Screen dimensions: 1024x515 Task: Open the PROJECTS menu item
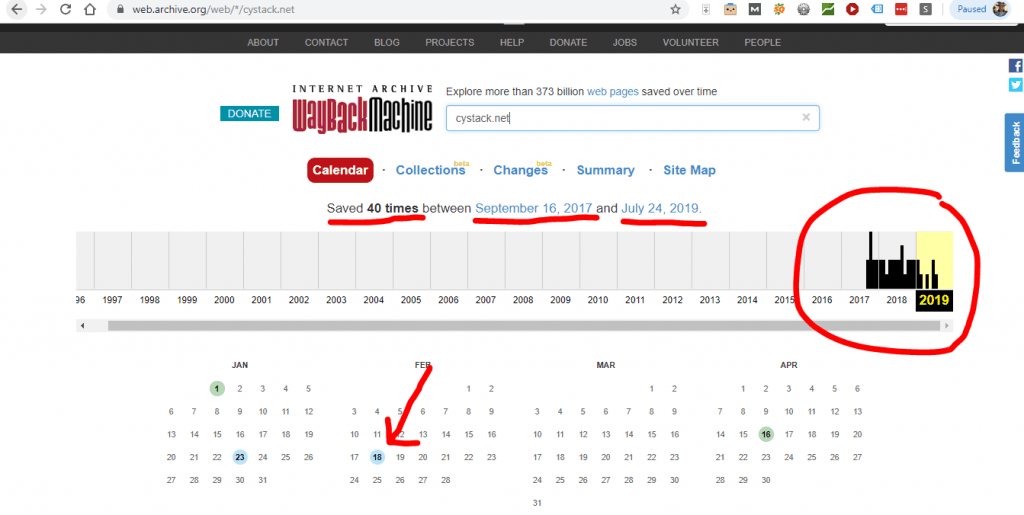coord(450,42)
